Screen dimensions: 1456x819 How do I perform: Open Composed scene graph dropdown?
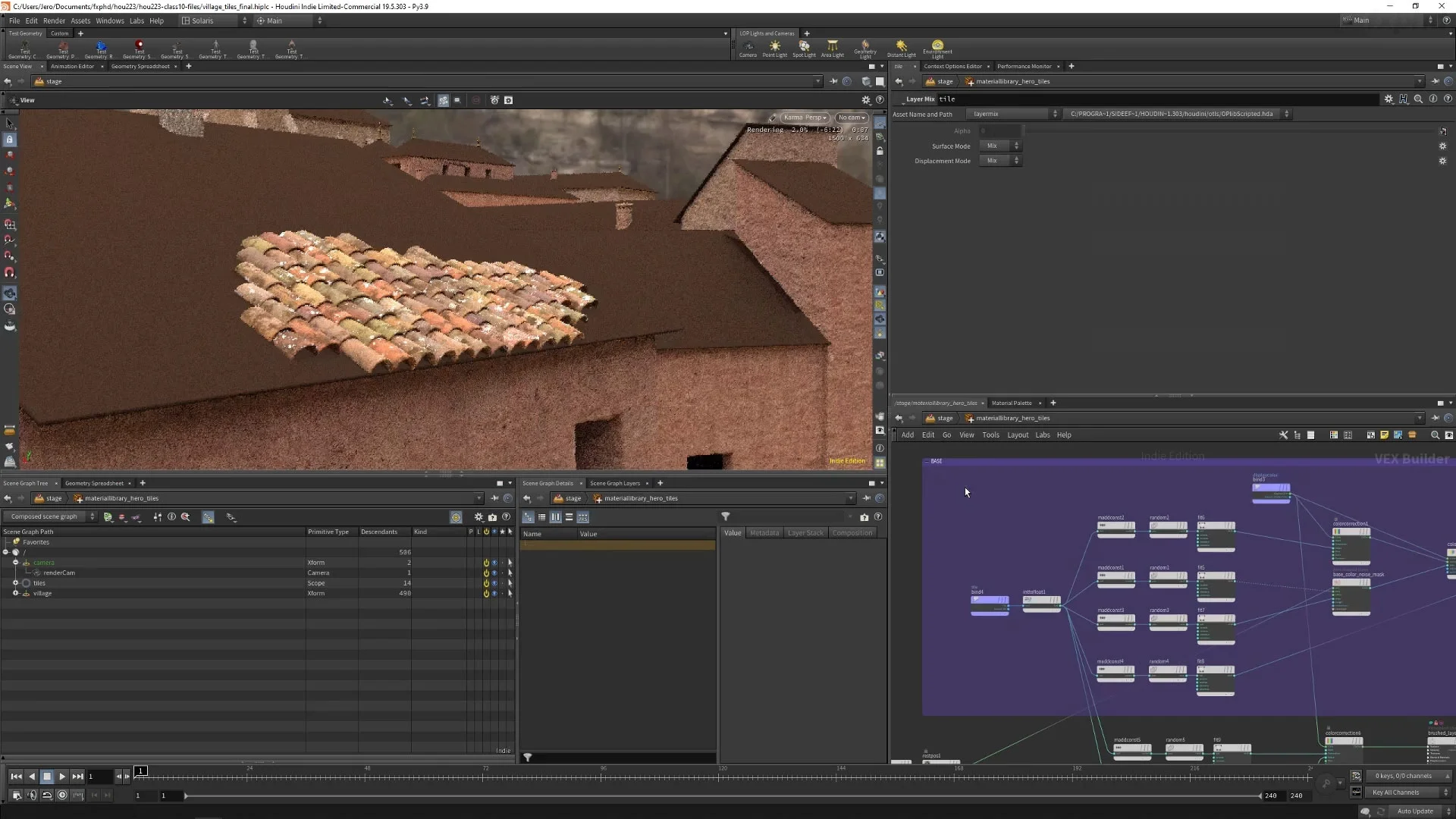pos(50,516)
